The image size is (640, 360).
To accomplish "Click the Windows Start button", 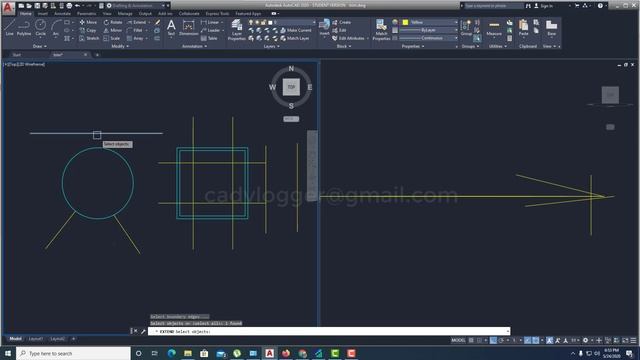I will [8, 353].
